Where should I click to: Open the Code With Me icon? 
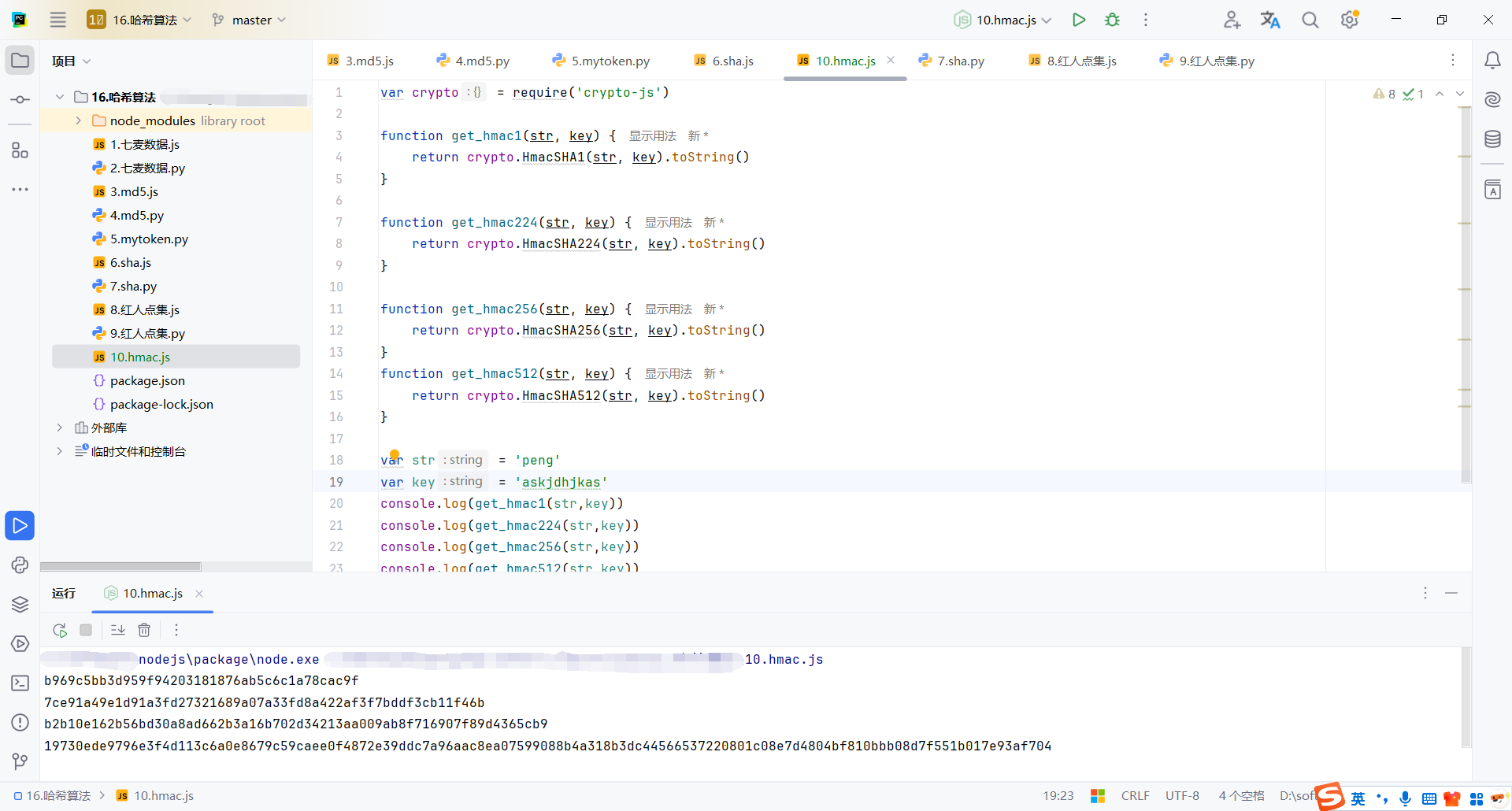coord(1232,20)
